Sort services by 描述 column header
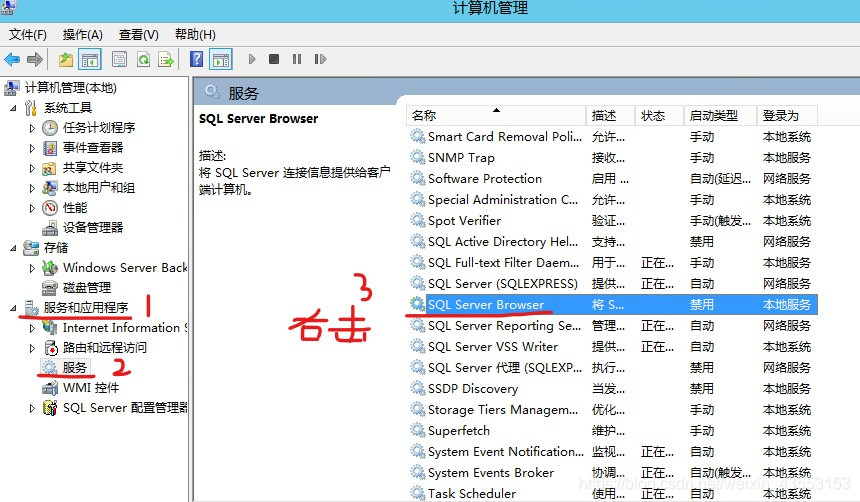 point(610,116)
